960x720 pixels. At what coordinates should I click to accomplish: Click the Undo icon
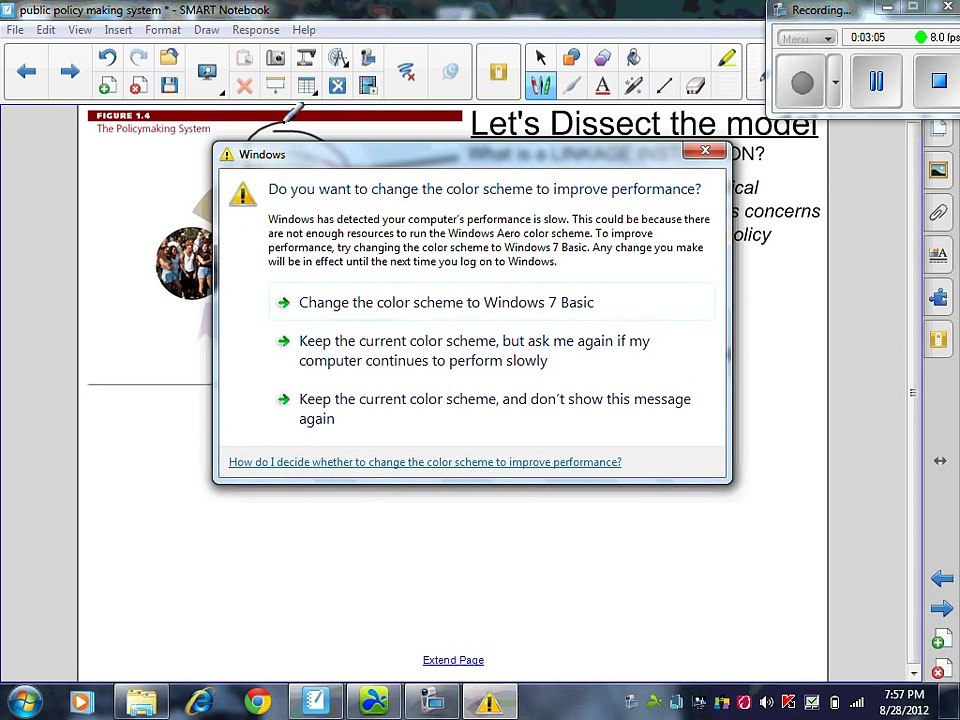(x=108, y=58)
